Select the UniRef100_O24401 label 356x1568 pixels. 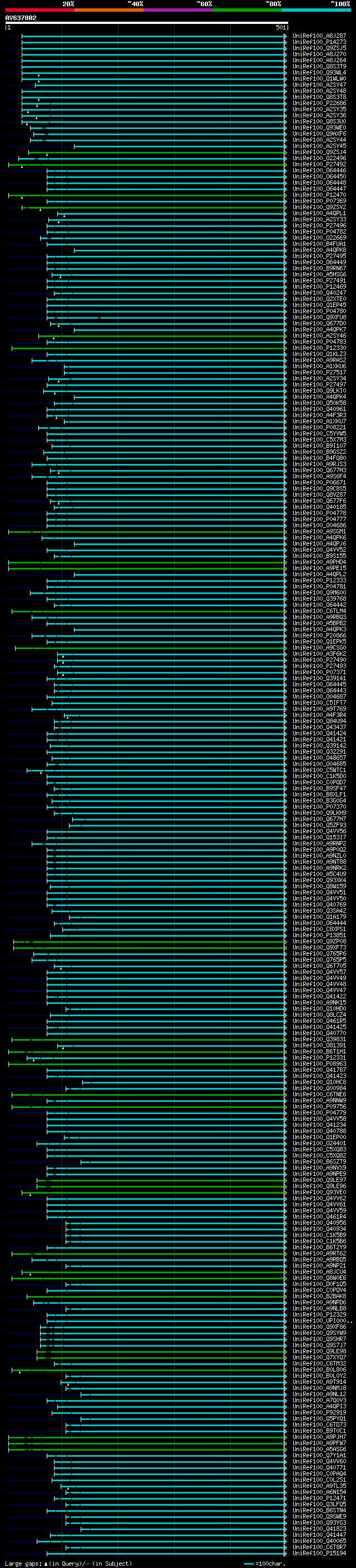319,1143
